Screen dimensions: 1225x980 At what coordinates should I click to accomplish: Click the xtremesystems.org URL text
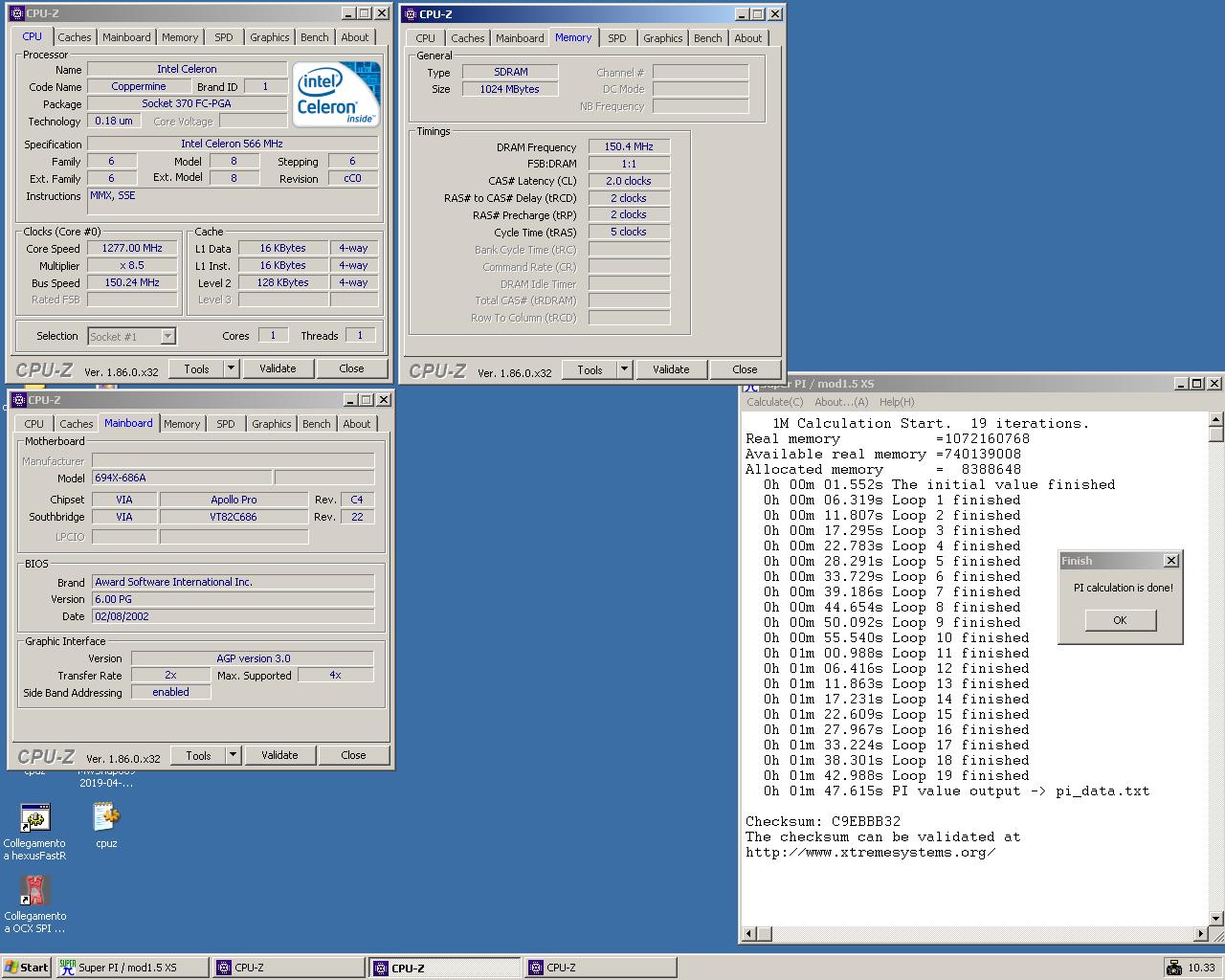[870, 852]
